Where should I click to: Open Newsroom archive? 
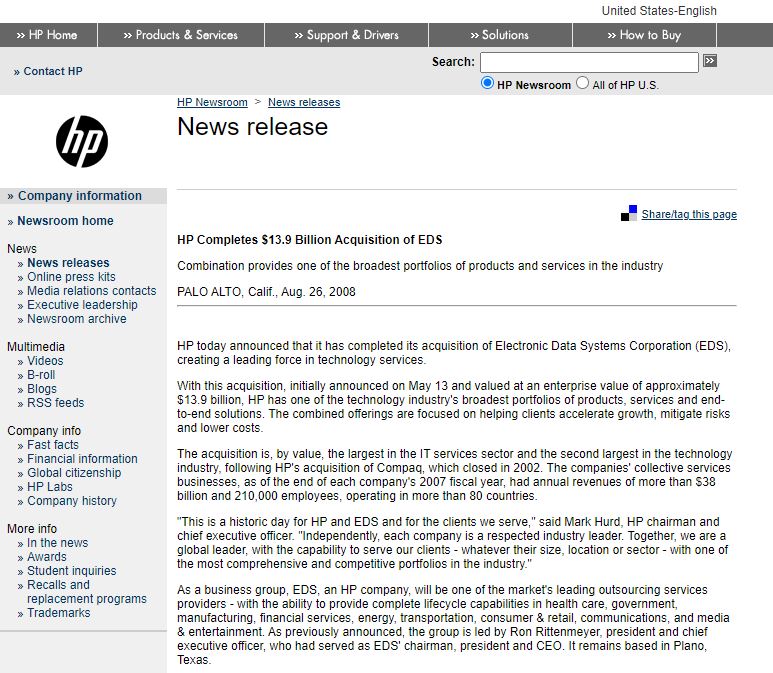tap(76, 319)
